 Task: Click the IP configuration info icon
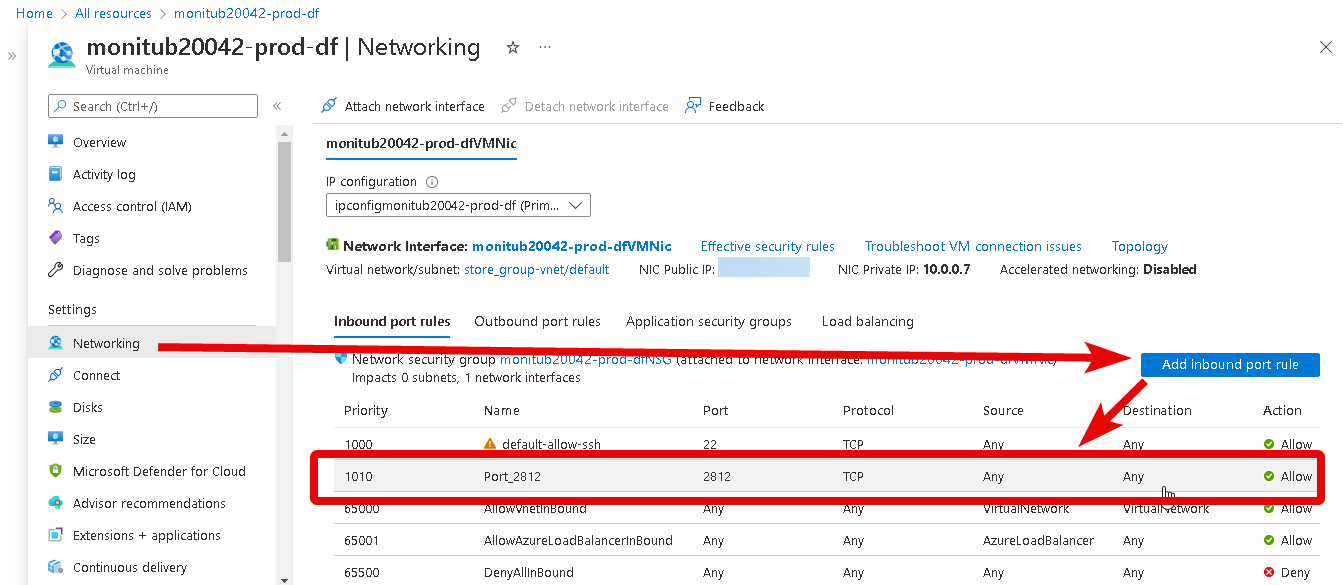(432, 182)
